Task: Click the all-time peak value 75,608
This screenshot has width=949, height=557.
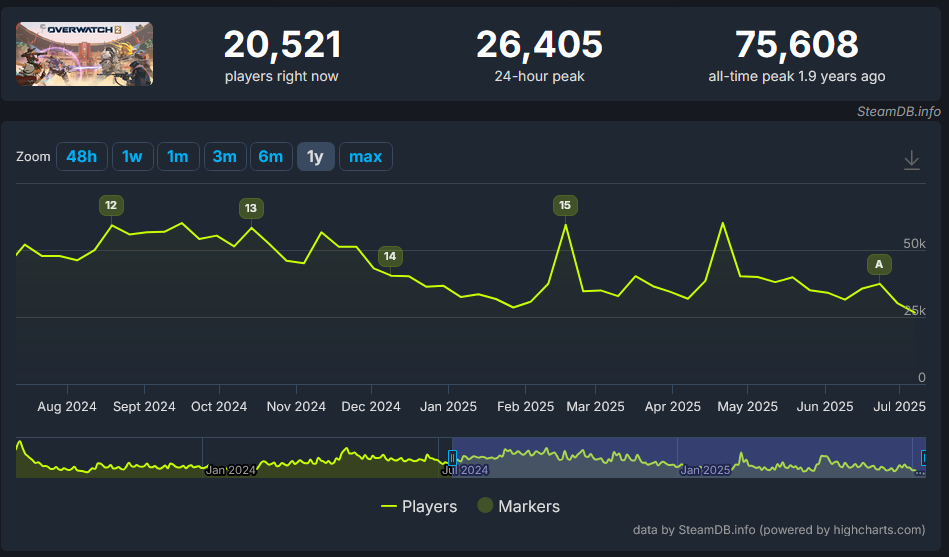Action: click(796, 45)
